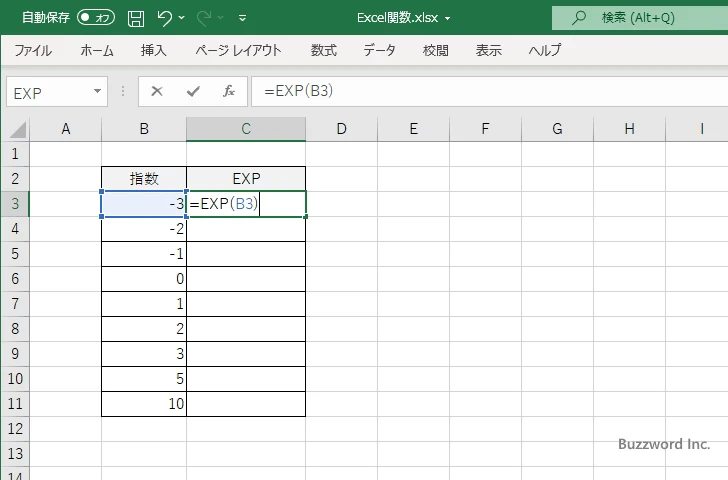Click the Select All corner triangle
The image size is (728, 480).
[x=16, y=129]
